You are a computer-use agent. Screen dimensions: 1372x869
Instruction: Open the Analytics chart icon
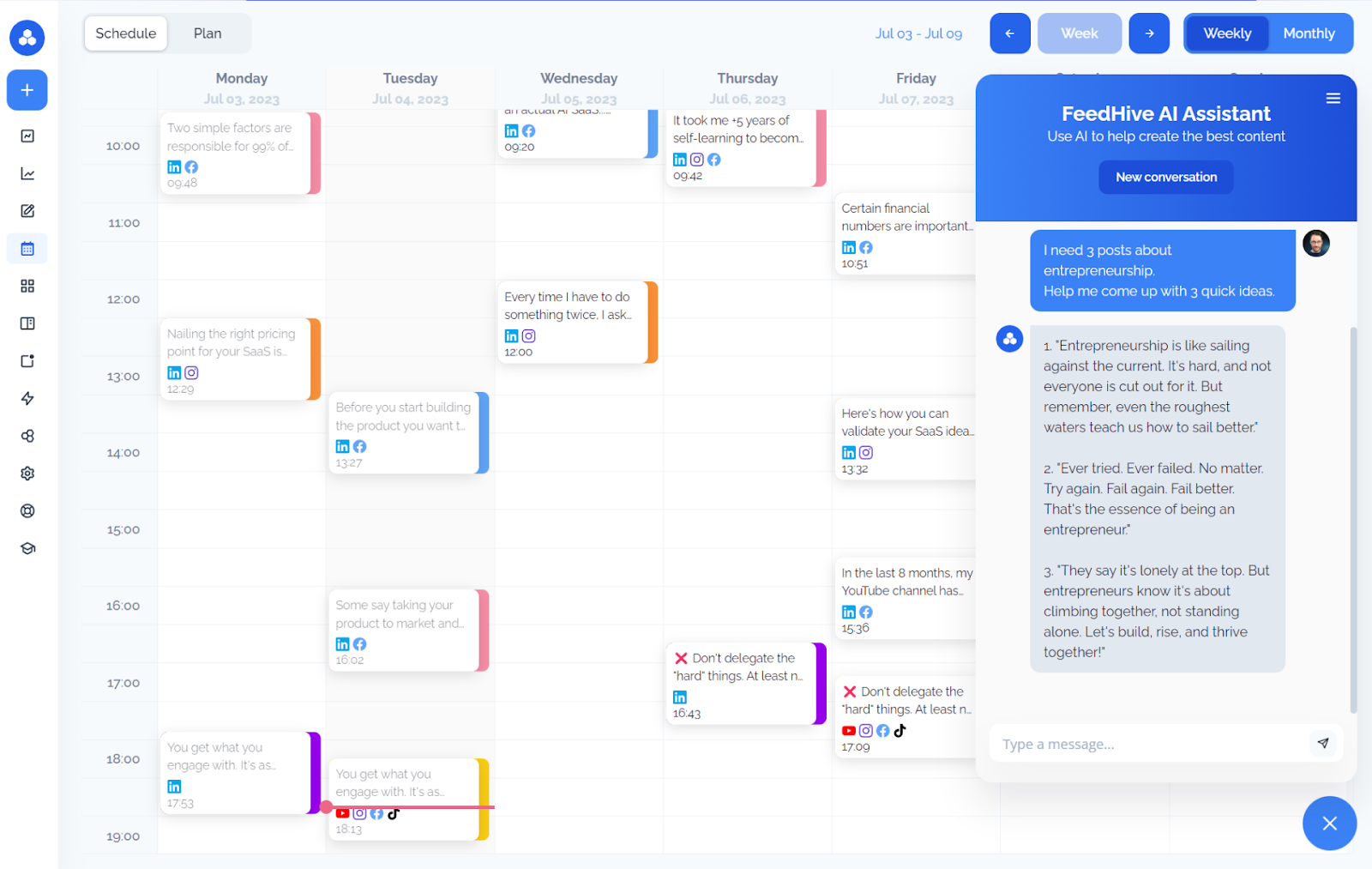(x=27, y=172)
